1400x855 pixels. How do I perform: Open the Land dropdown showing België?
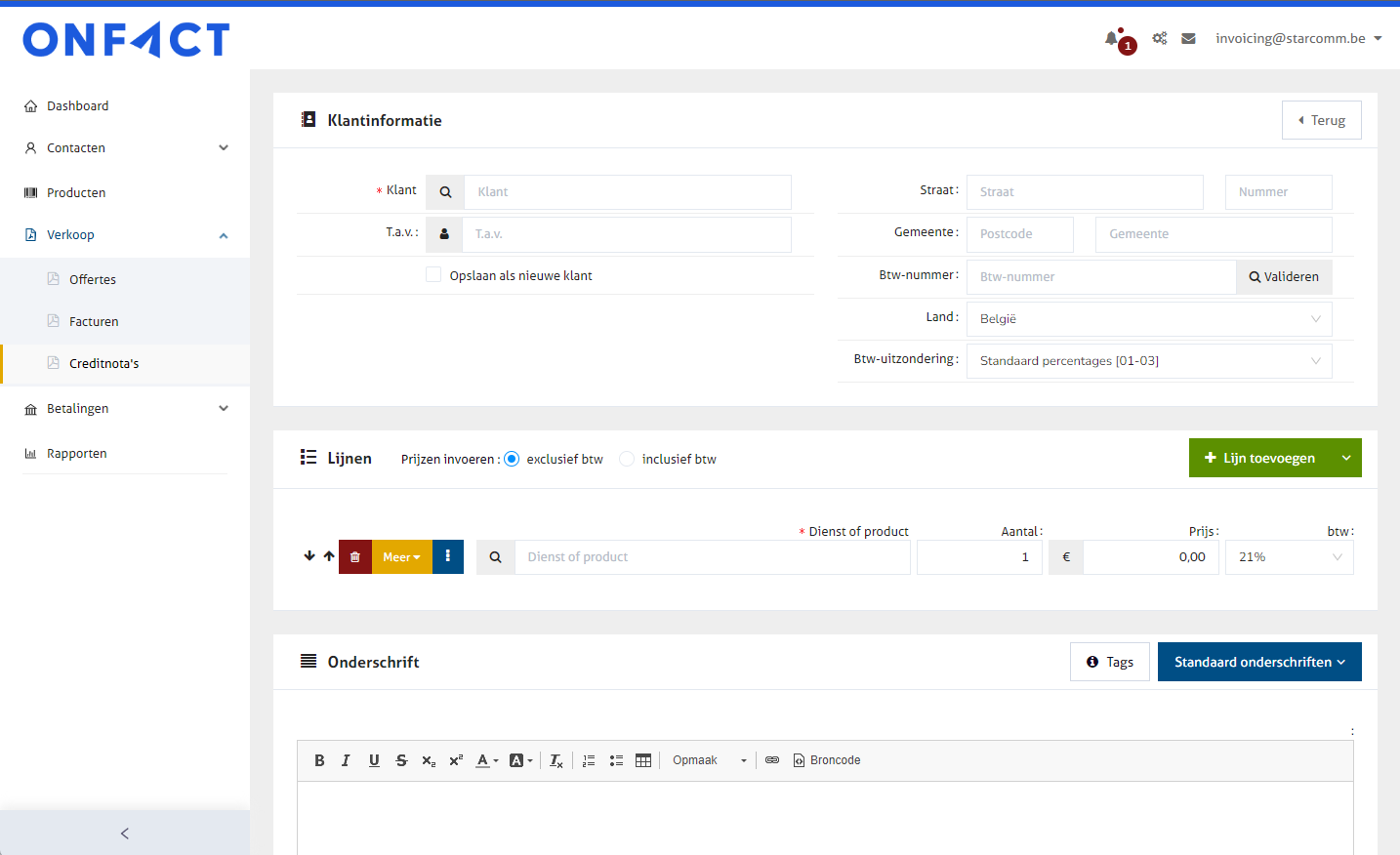1148,319
